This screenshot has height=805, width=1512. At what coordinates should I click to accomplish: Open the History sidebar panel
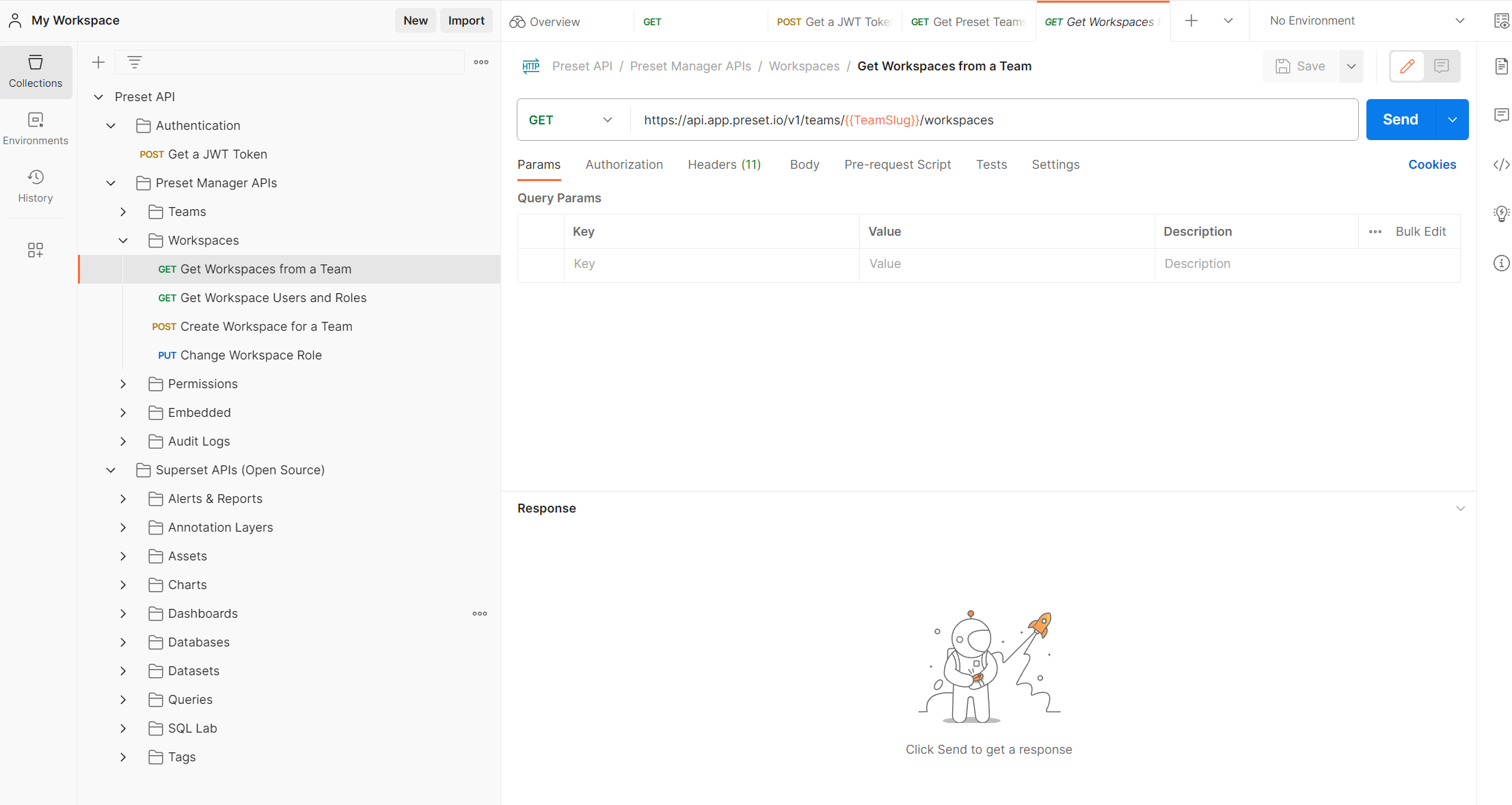(36, 186)
